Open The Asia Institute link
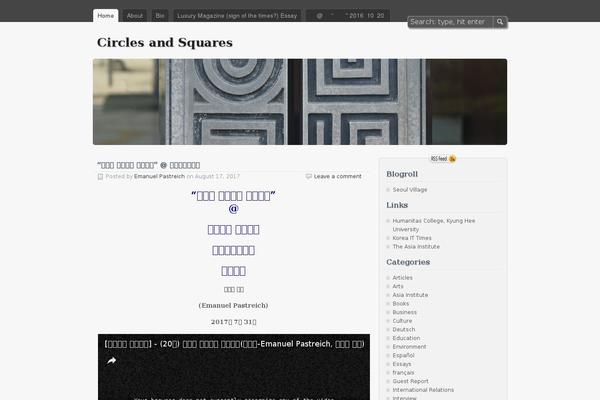600x400 pixels. coord(416,247)
